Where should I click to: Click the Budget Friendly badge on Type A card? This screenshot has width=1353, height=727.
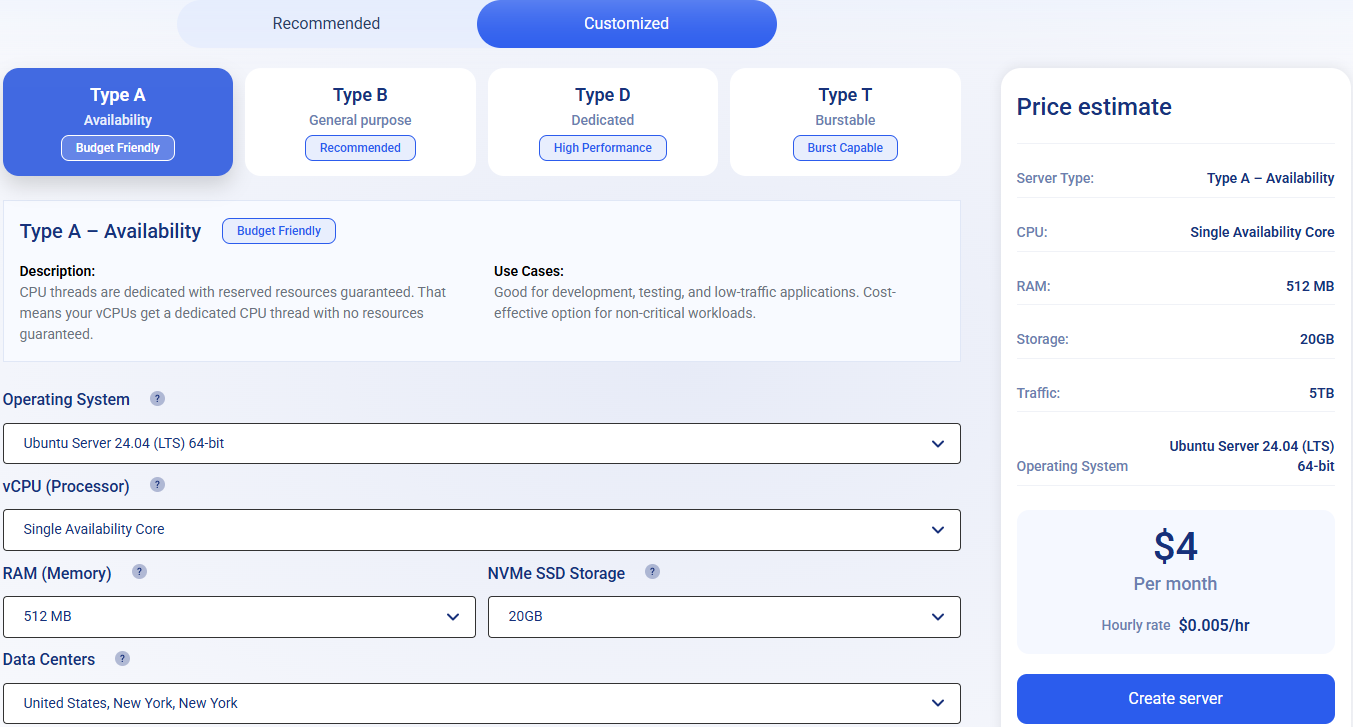[118, 148]
